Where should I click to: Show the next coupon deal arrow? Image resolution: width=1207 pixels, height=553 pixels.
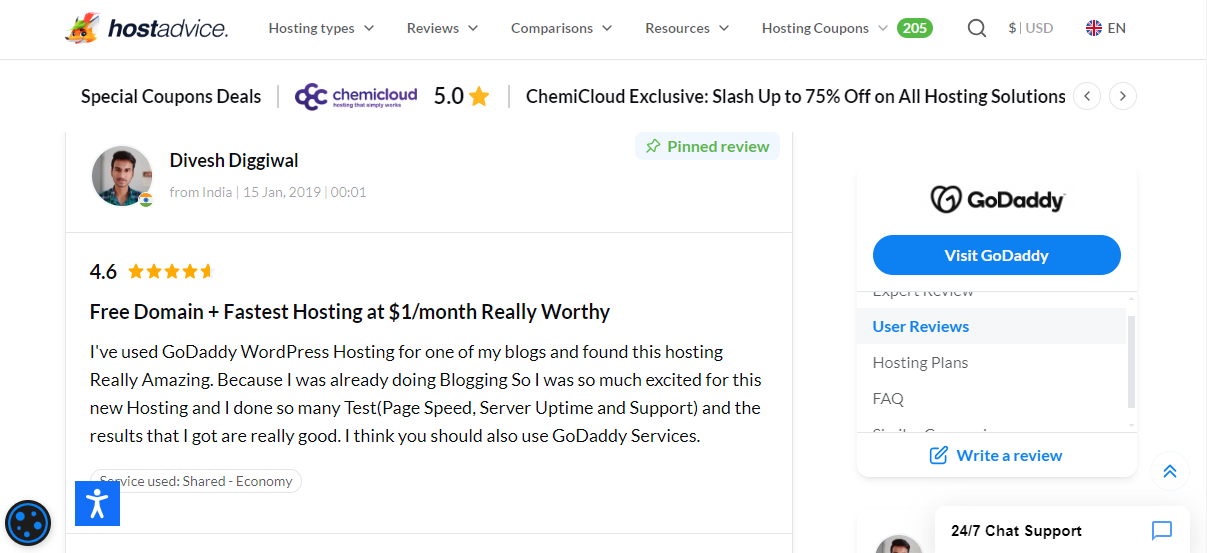1123,96
